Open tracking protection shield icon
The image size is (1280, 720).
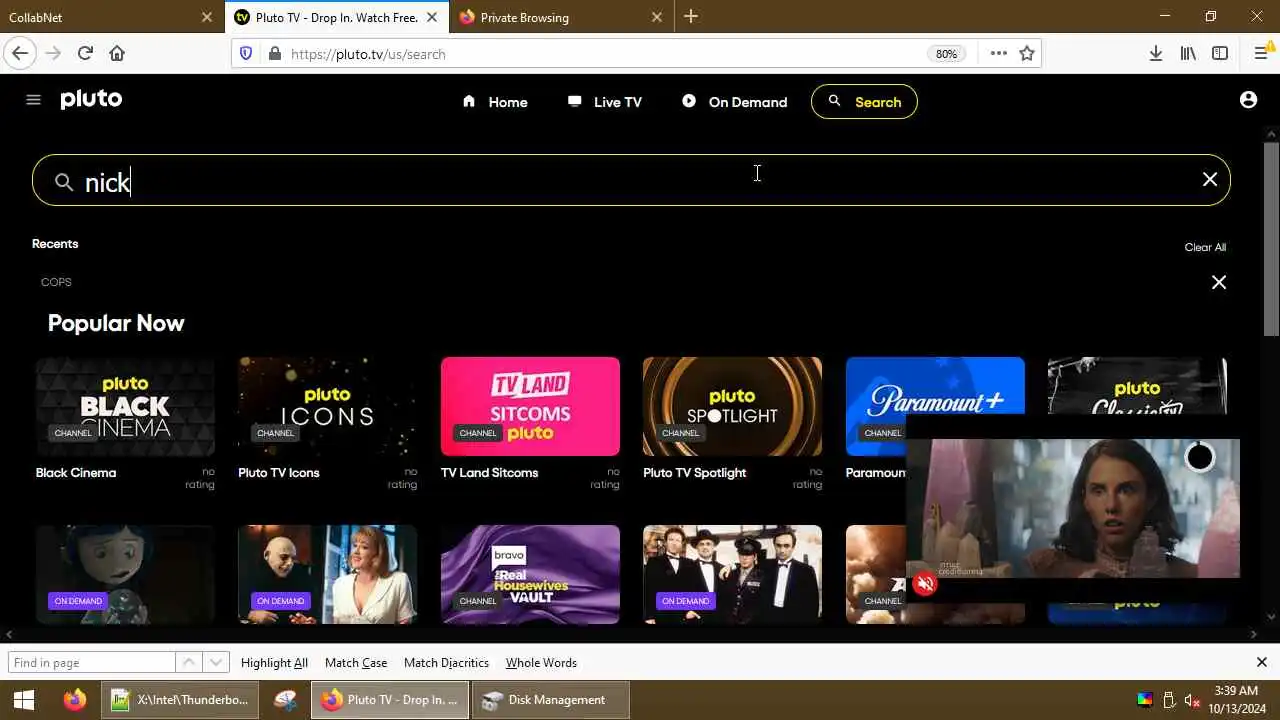pos(247,54)
